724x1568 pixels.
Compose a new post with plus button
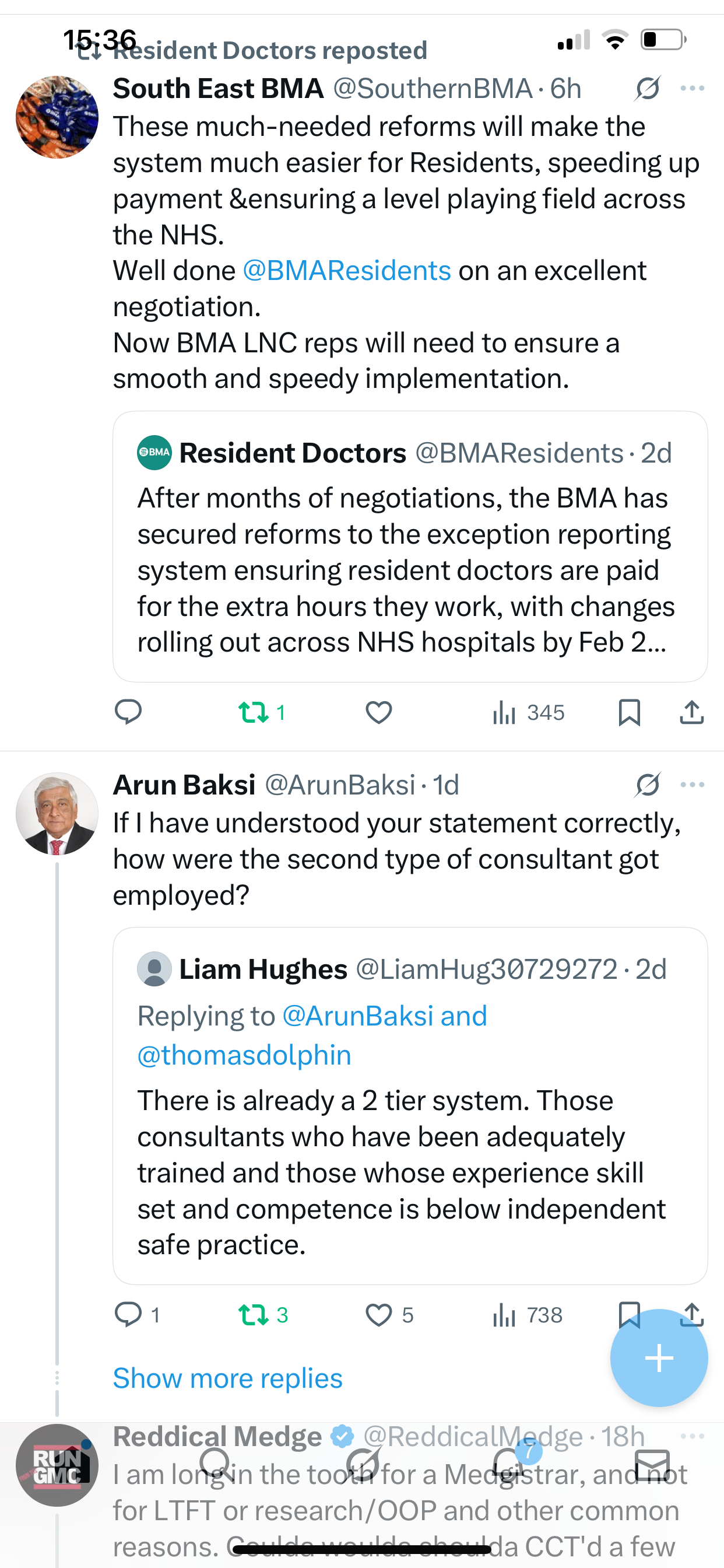pos(659,1358)
